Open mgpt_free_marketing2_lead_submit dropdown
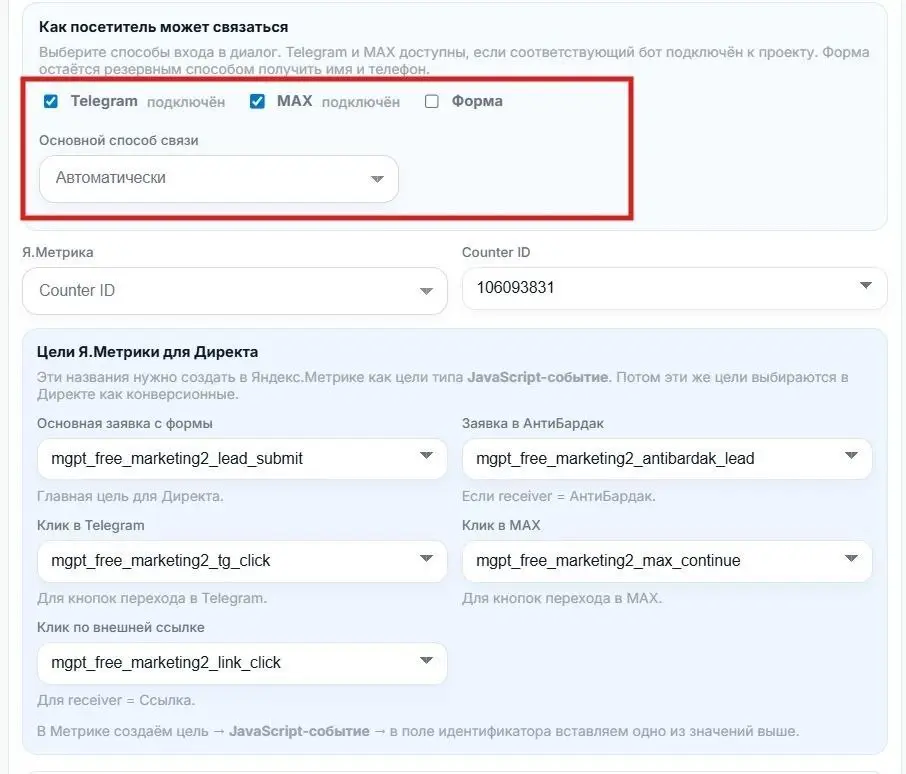Viewport: 906px width, 774px height. 242,459
